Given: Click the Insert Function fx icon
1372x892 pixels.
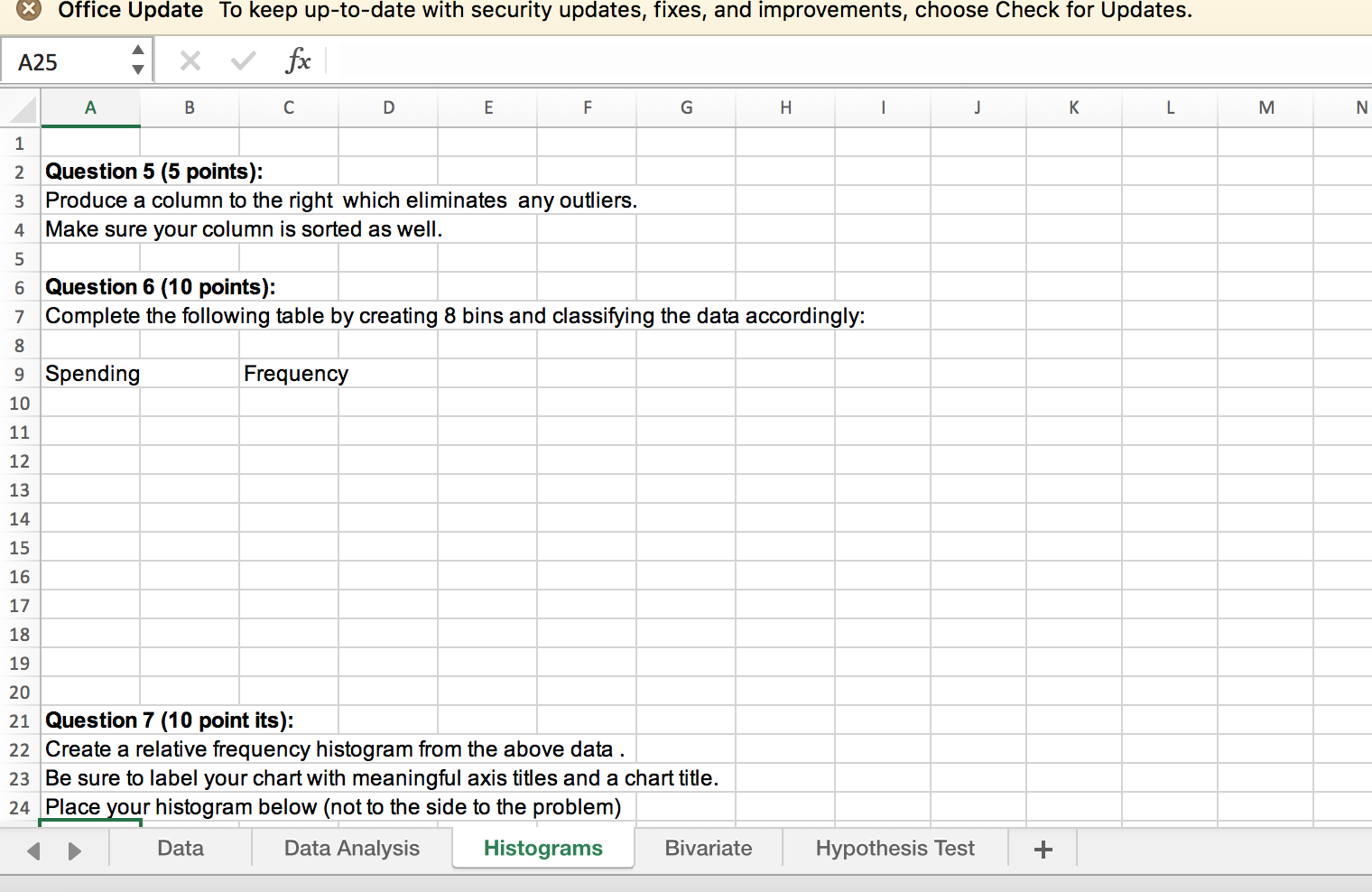Looking at the screenshot, I should click(x=298, y=60).
